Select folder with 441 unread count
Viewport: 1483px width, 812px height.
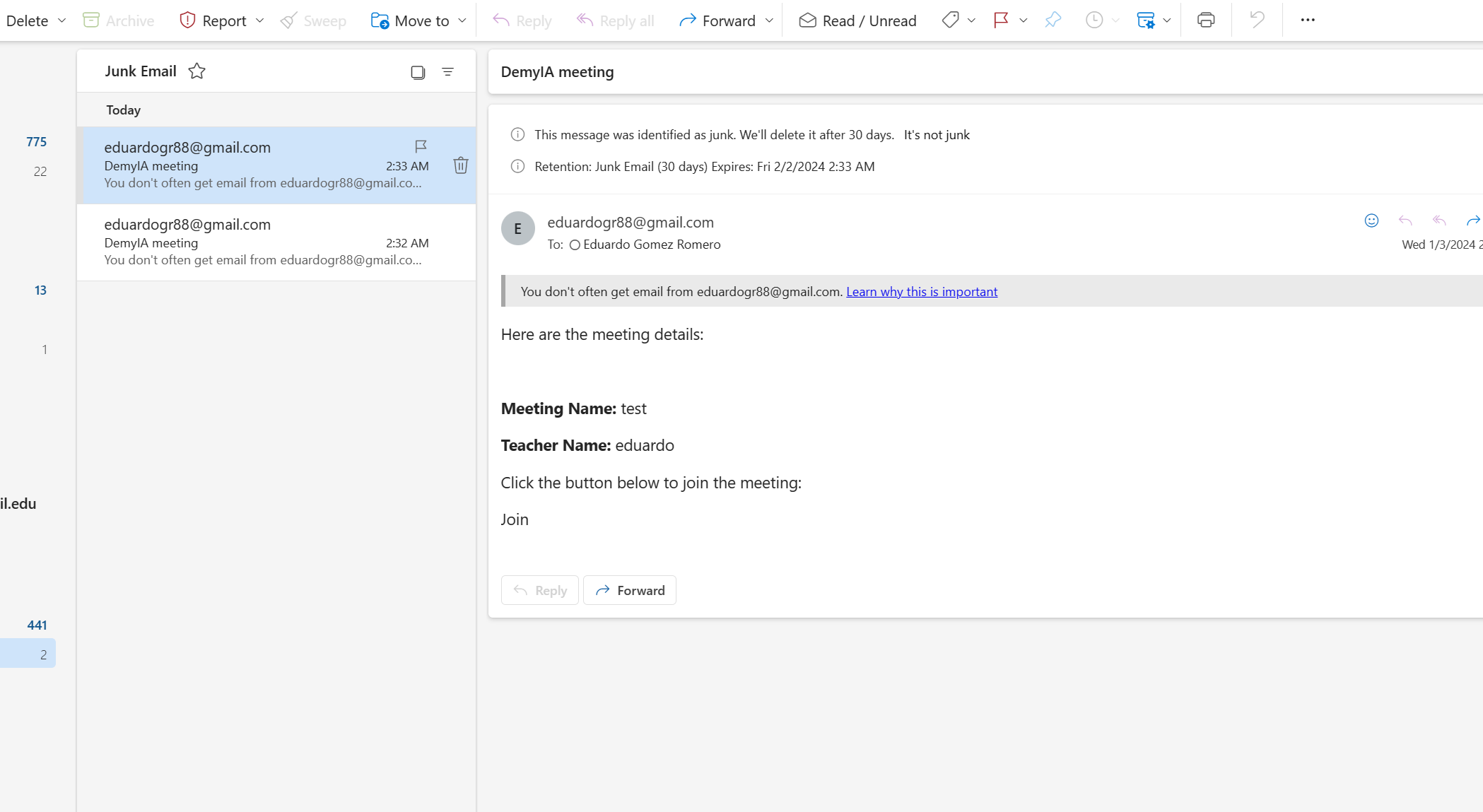(x=37, y=625)
